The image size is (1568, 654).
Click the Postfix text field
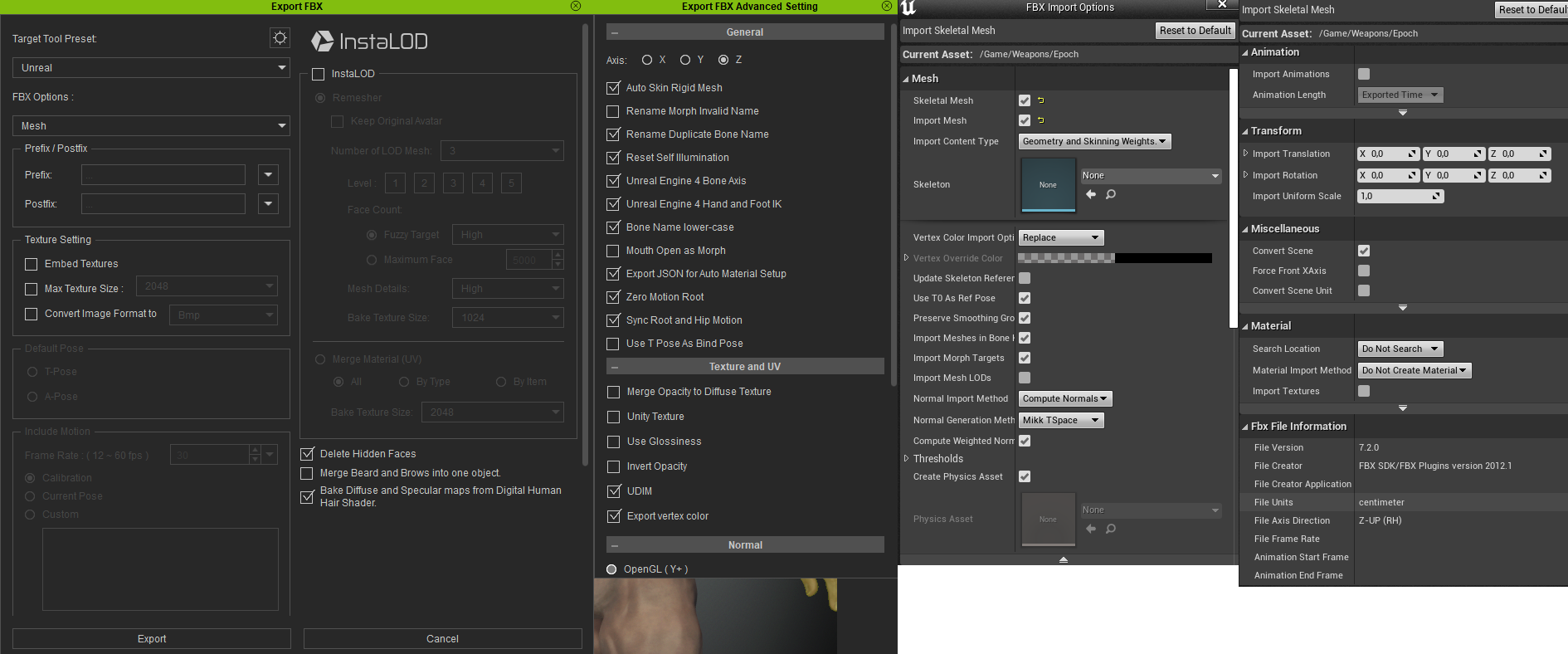coord(163,204)
